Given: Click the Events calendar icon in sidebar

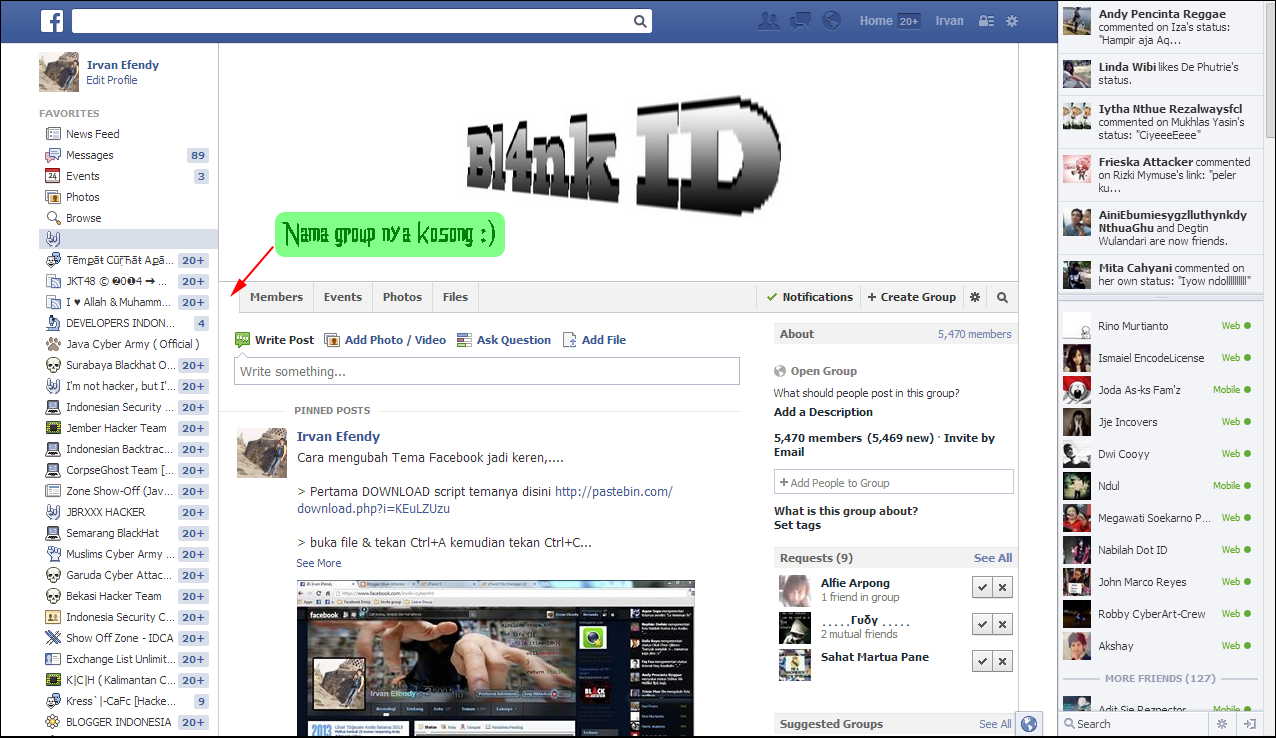Looking at the screenshot, I should tap(53, 176).
